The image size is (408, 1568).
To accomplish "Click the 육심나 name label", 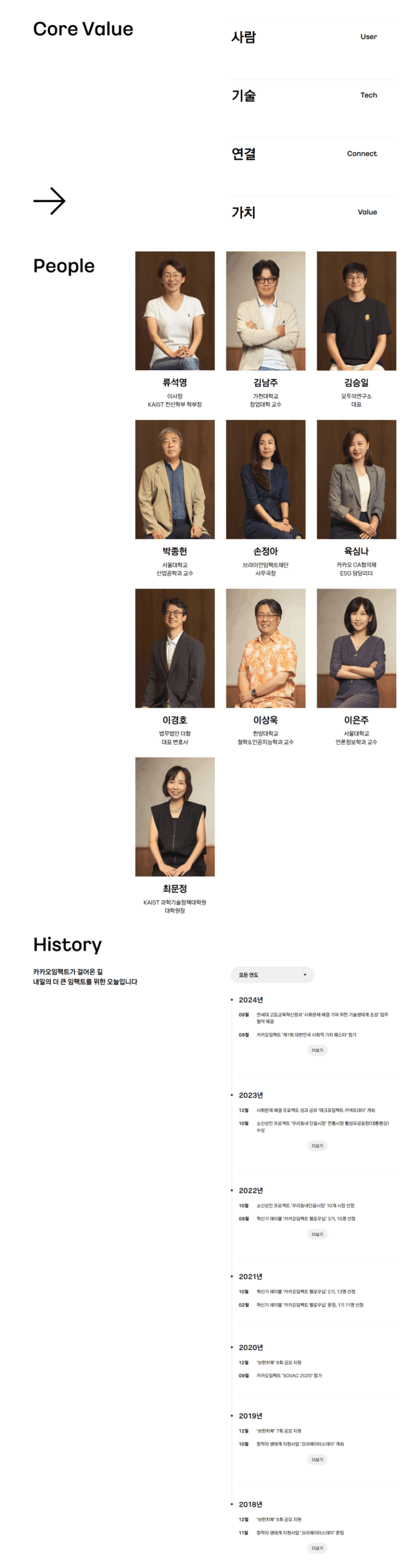I will click(356, 552).
